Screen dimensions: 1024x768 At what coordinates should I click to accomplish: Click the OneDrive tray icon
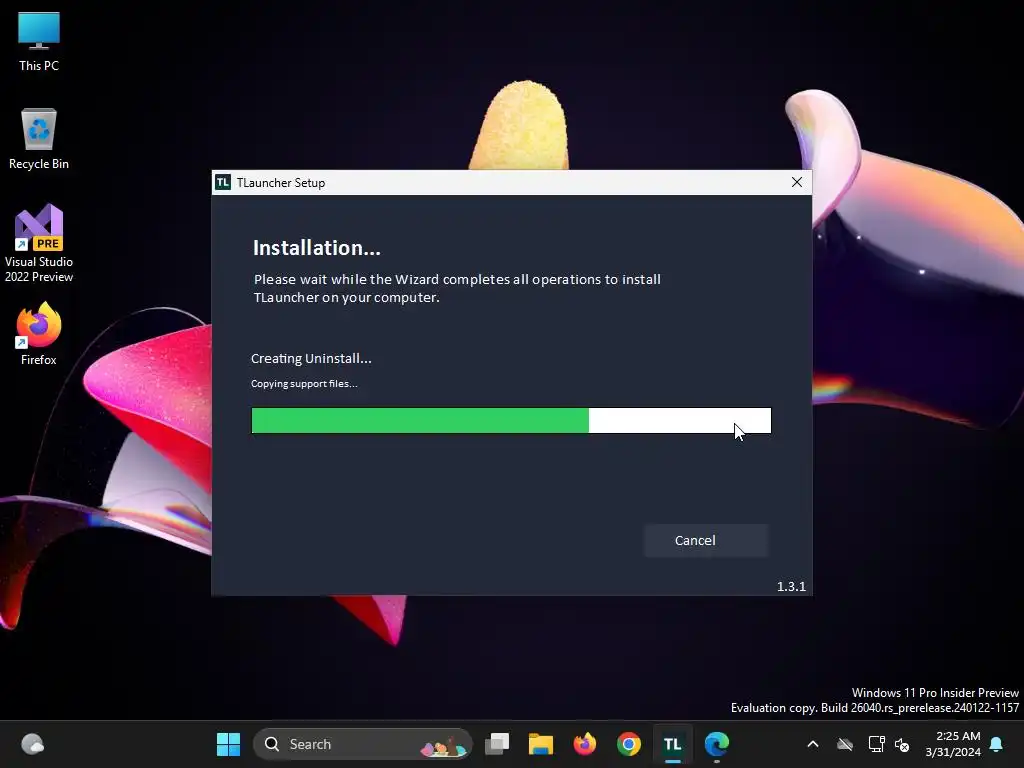[845, 744]
